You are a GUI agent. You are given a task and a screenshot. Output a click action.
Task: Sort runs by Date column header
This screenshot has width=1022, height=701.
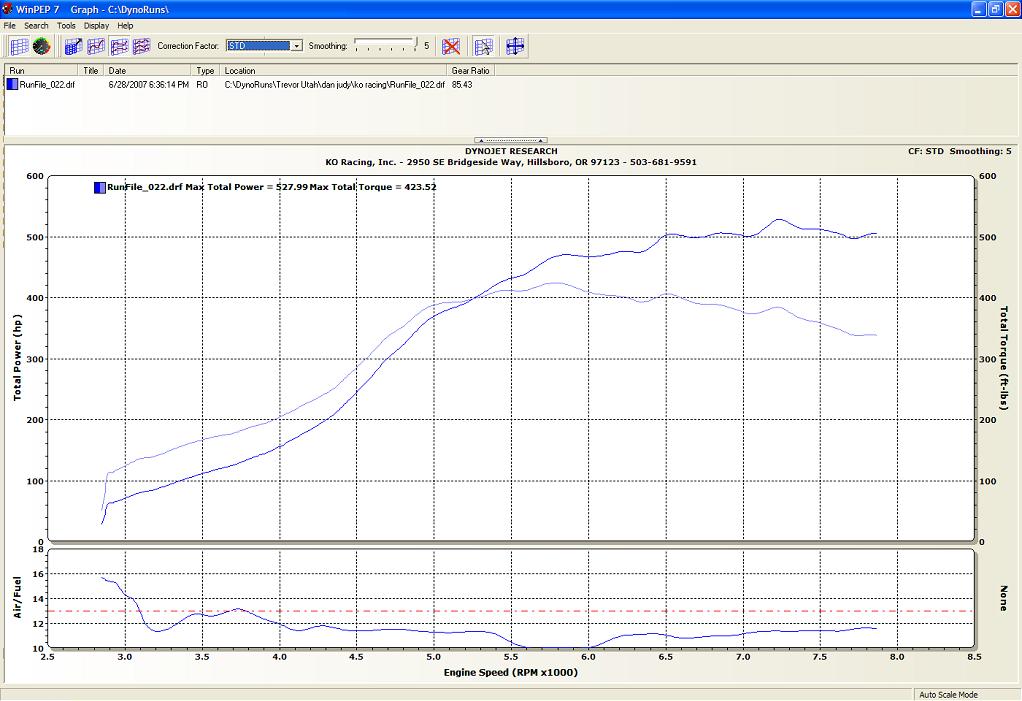click(148, 71)
